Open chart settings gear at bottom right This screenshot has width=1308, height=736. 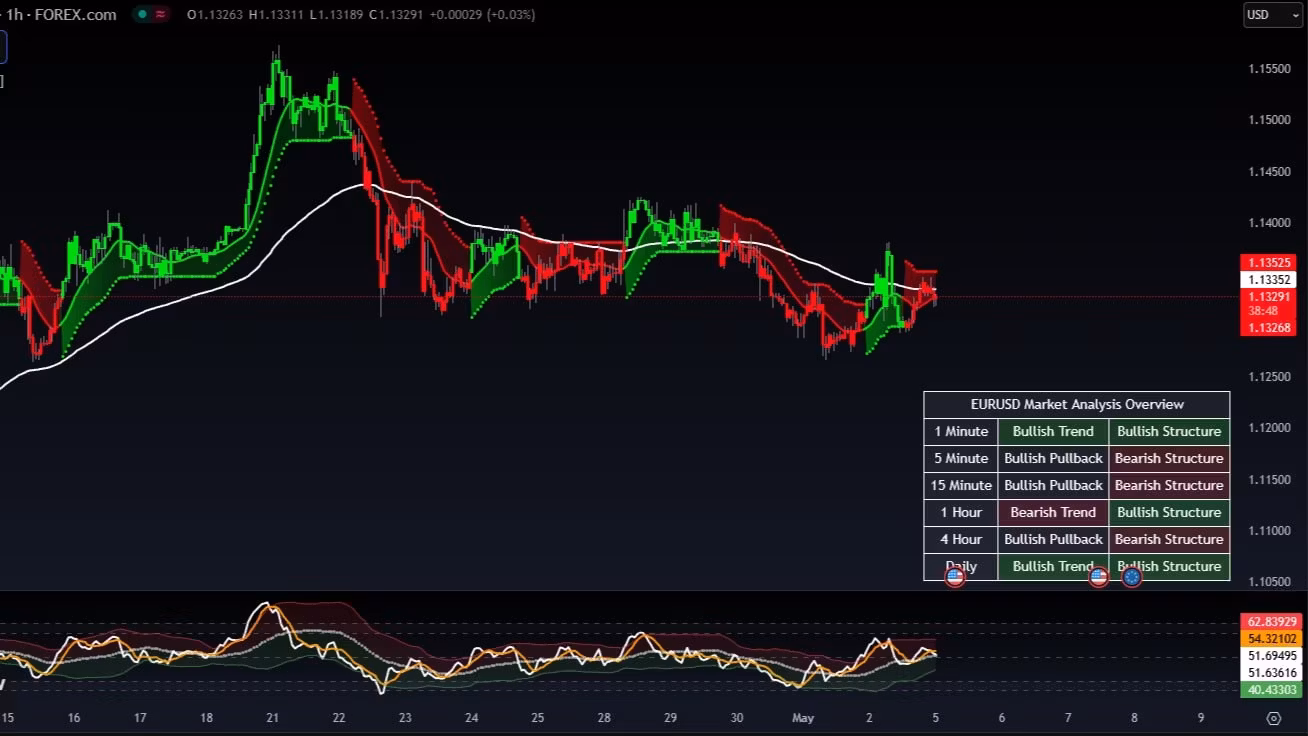(x=1273, y=718)
